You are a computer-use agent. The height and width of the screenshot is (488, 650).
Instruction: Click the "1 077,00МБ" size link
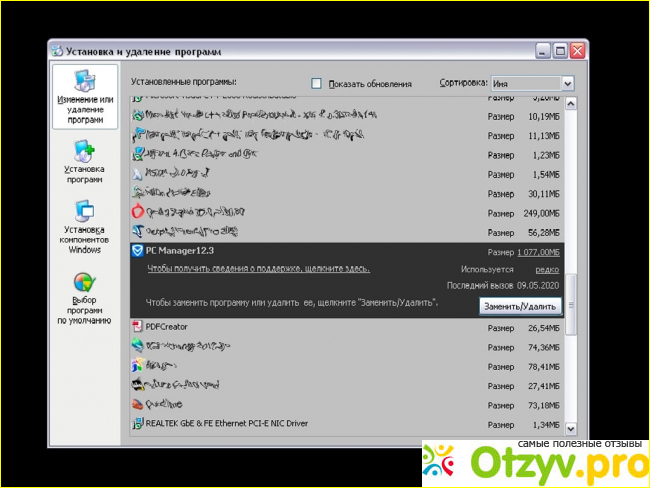pos(539,251)
